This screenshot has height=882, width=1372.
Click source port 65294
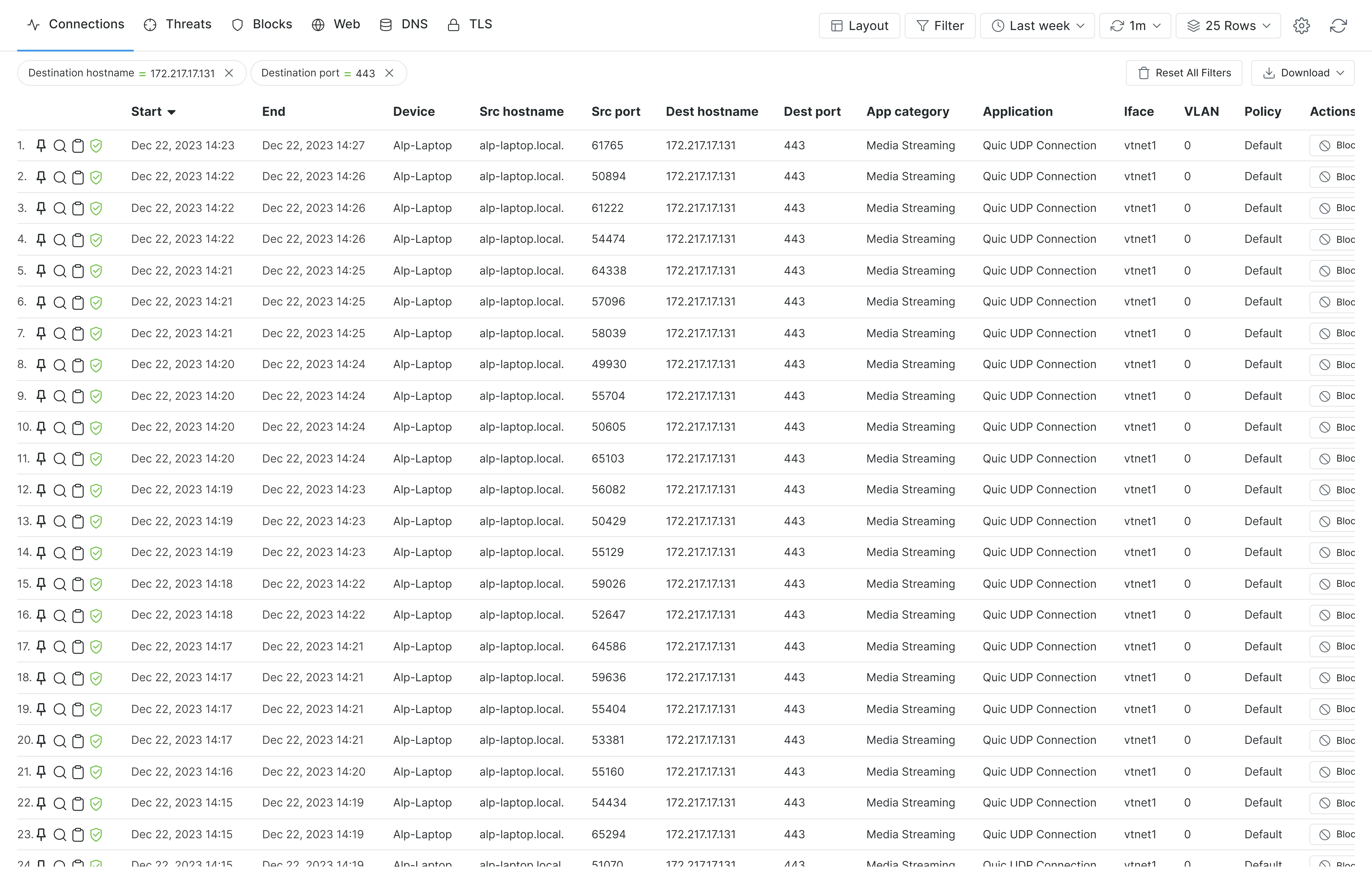[x=608, y=834]
